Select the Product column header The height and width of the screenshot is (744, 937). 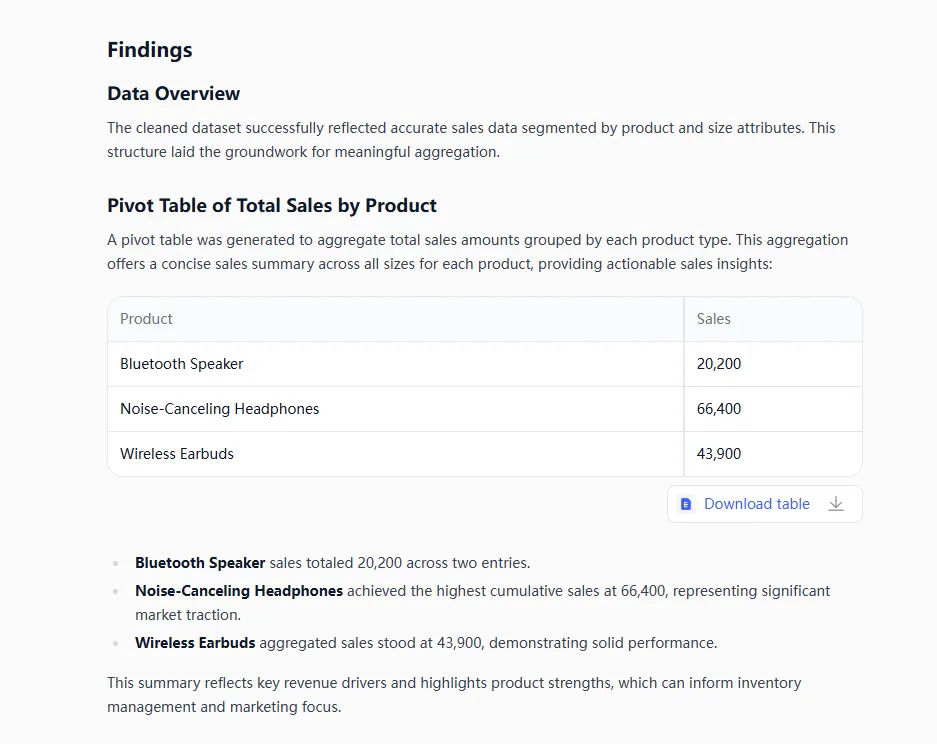pos(146,319)
